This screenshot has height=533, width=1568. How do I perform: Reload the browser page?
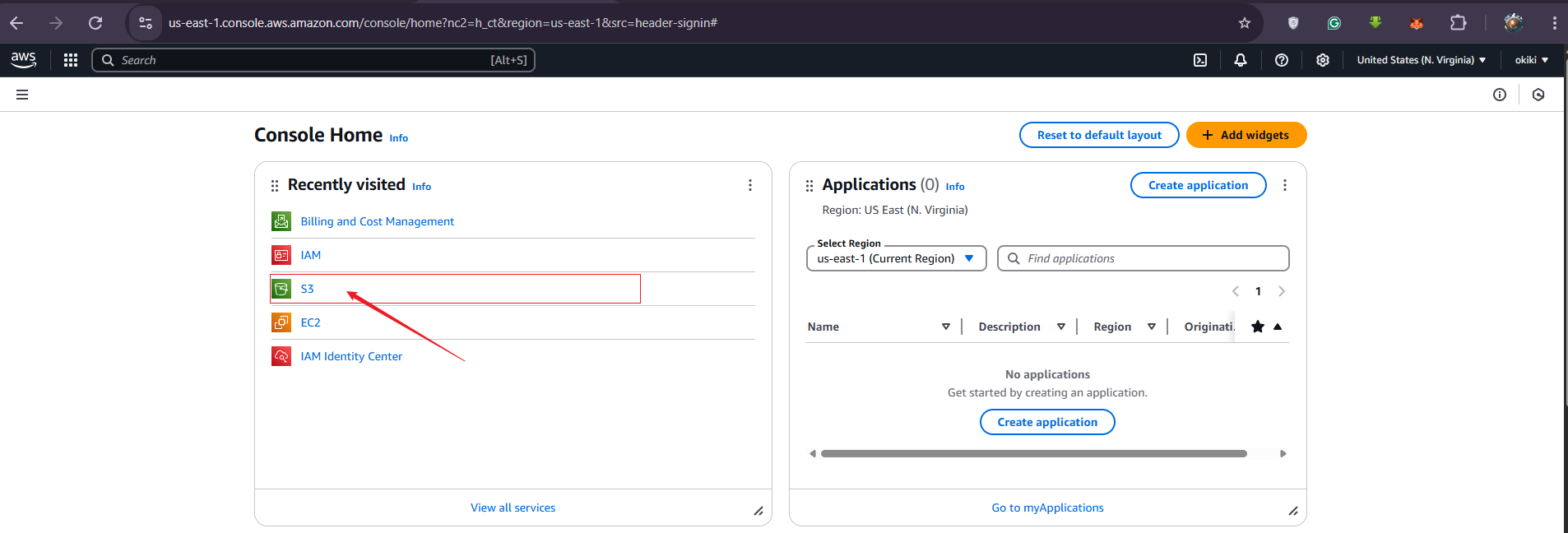click(x=95, y=23)
